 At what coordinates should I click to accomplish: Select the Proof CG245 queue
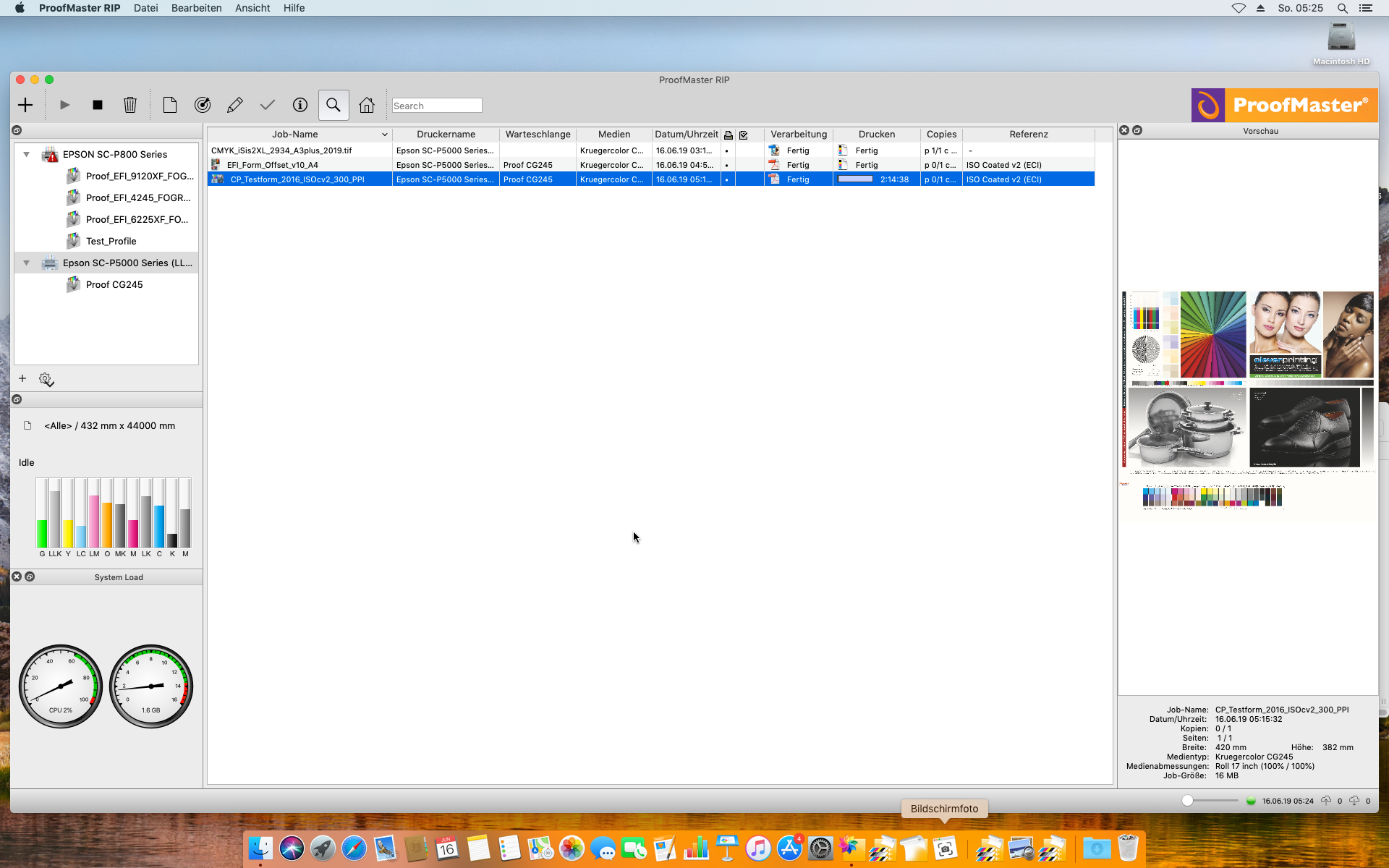tap(114, 284)
